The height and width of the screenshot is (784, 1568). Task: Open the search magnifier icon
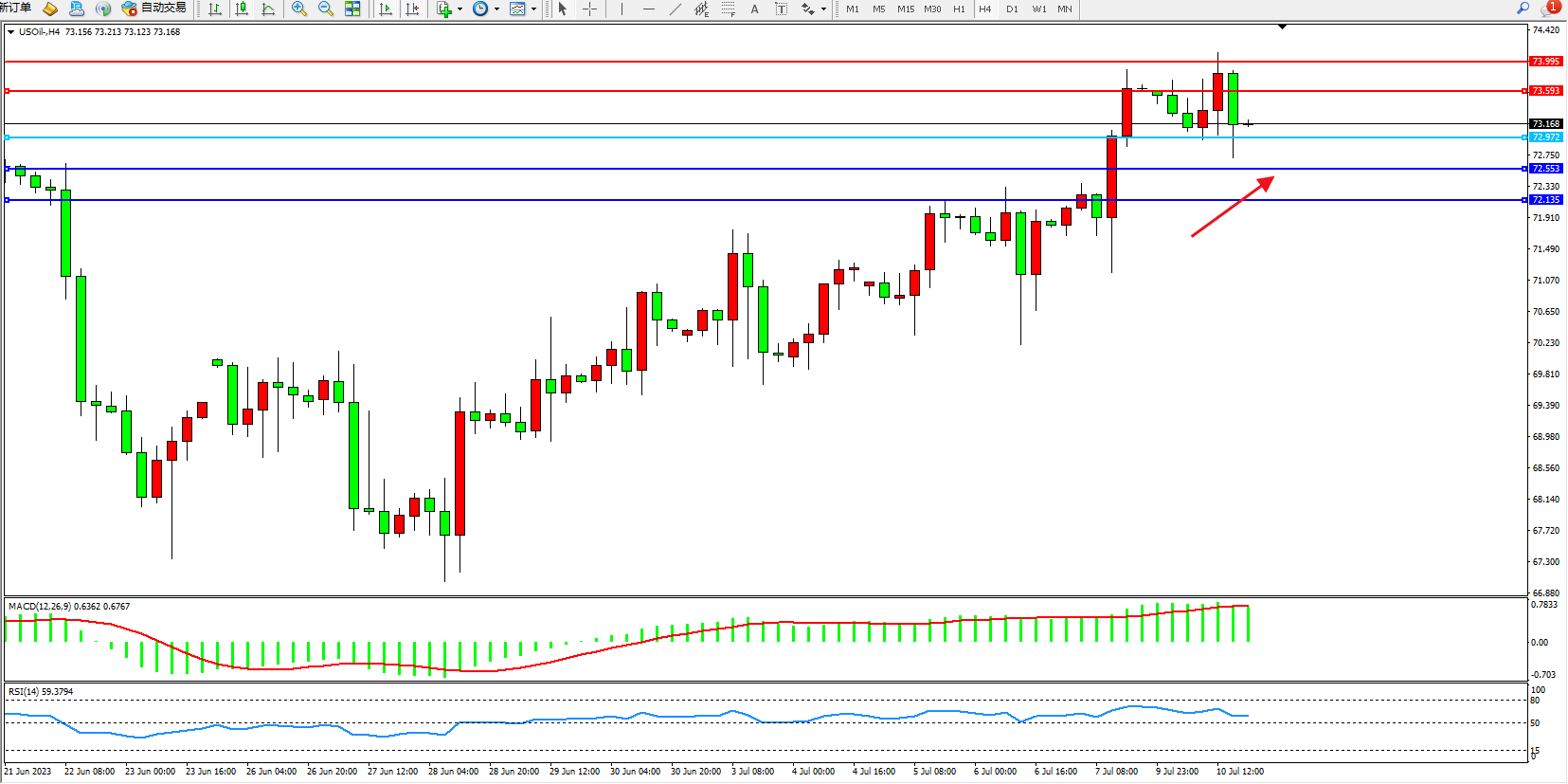click(1523, 8)
